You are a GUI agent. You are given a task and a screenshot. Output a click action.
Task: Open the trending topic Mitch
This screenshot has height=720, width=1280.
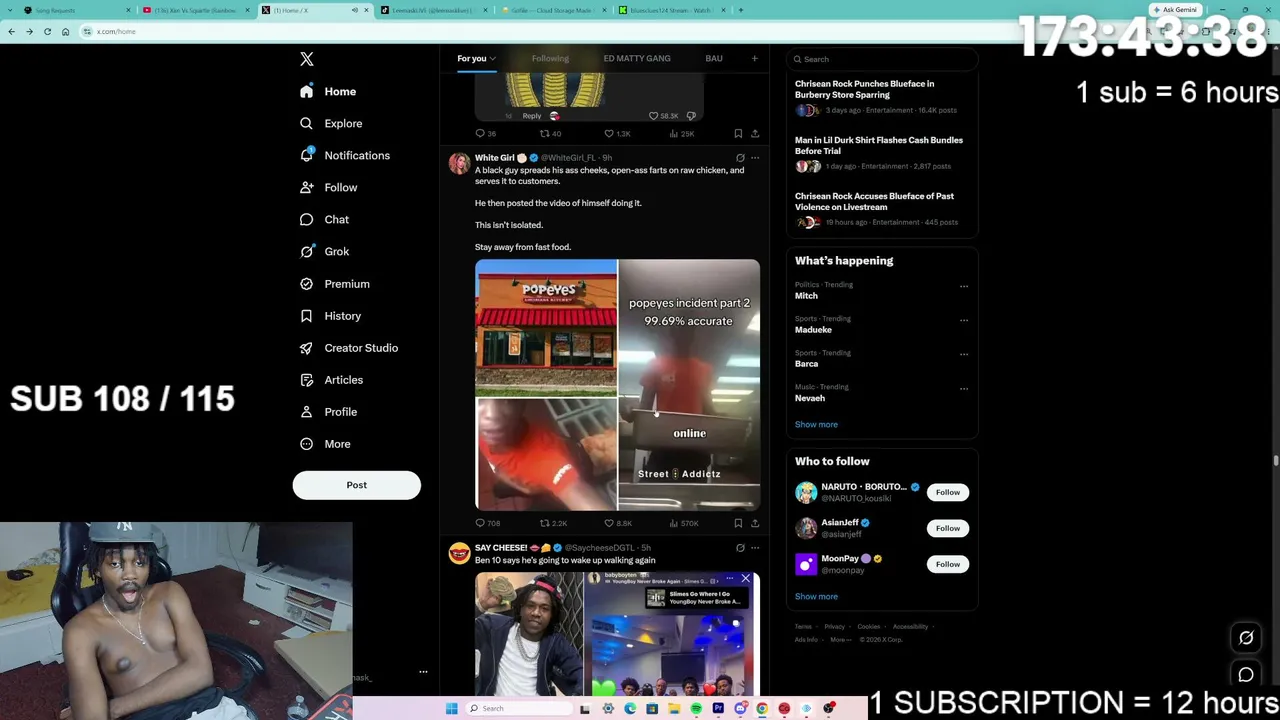[x=806, y=296]
